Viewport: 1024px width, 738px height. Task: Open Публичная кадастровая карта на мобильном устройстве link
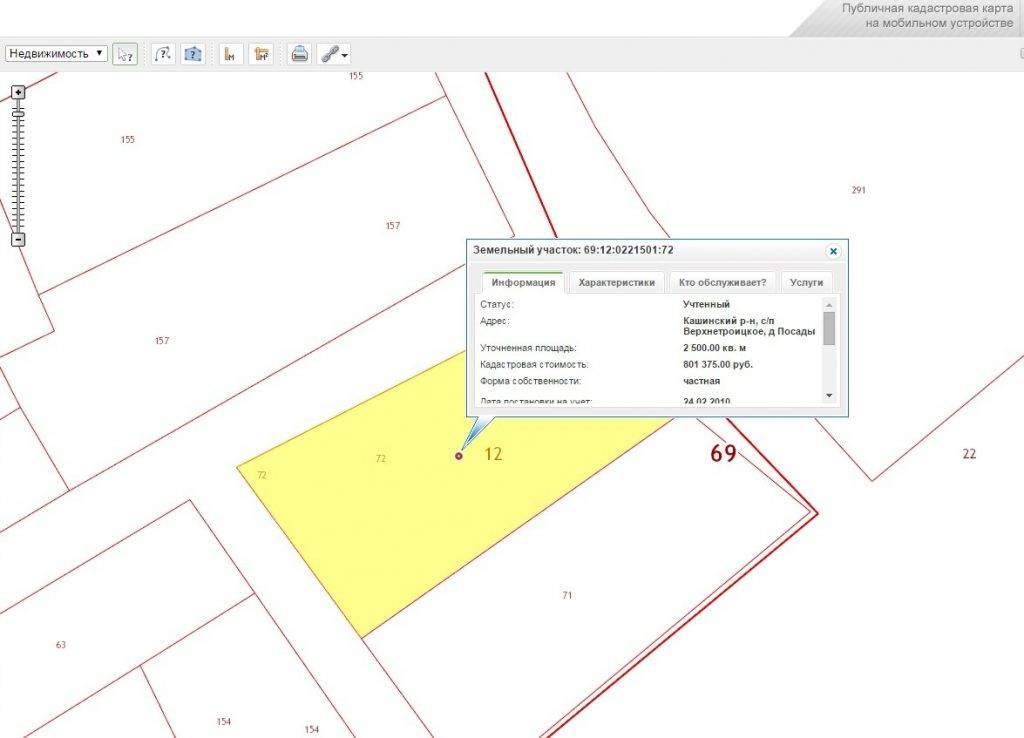(927, 16)
